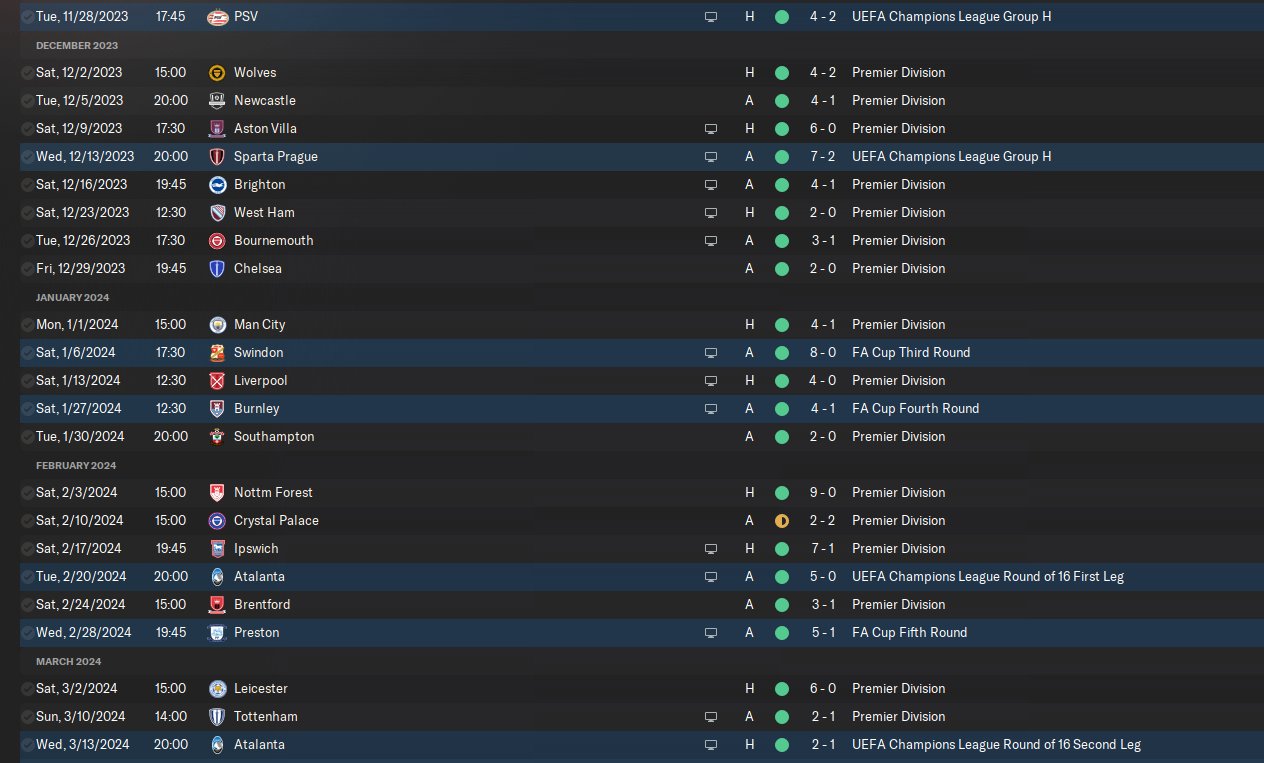Click the PSV club badge icon
The height and width of the screenshot is (763, 1264).
[x=217, y=17]
